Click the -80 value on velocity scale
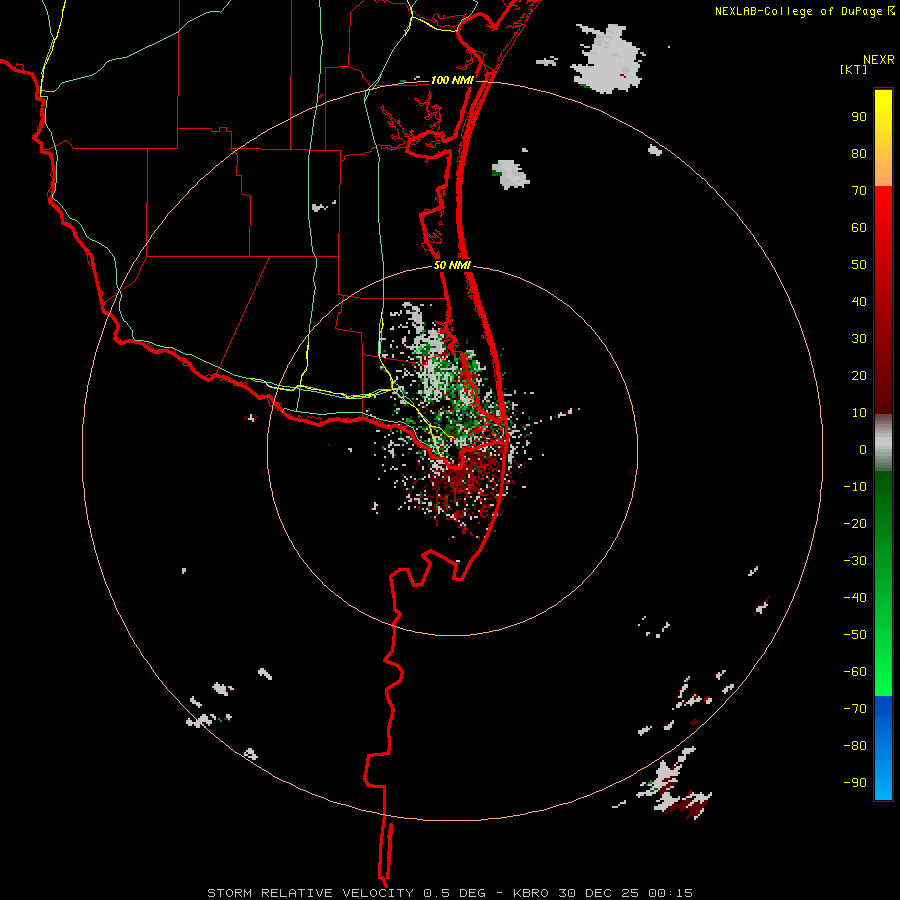 pyautogui.click(x=855, y=746)
